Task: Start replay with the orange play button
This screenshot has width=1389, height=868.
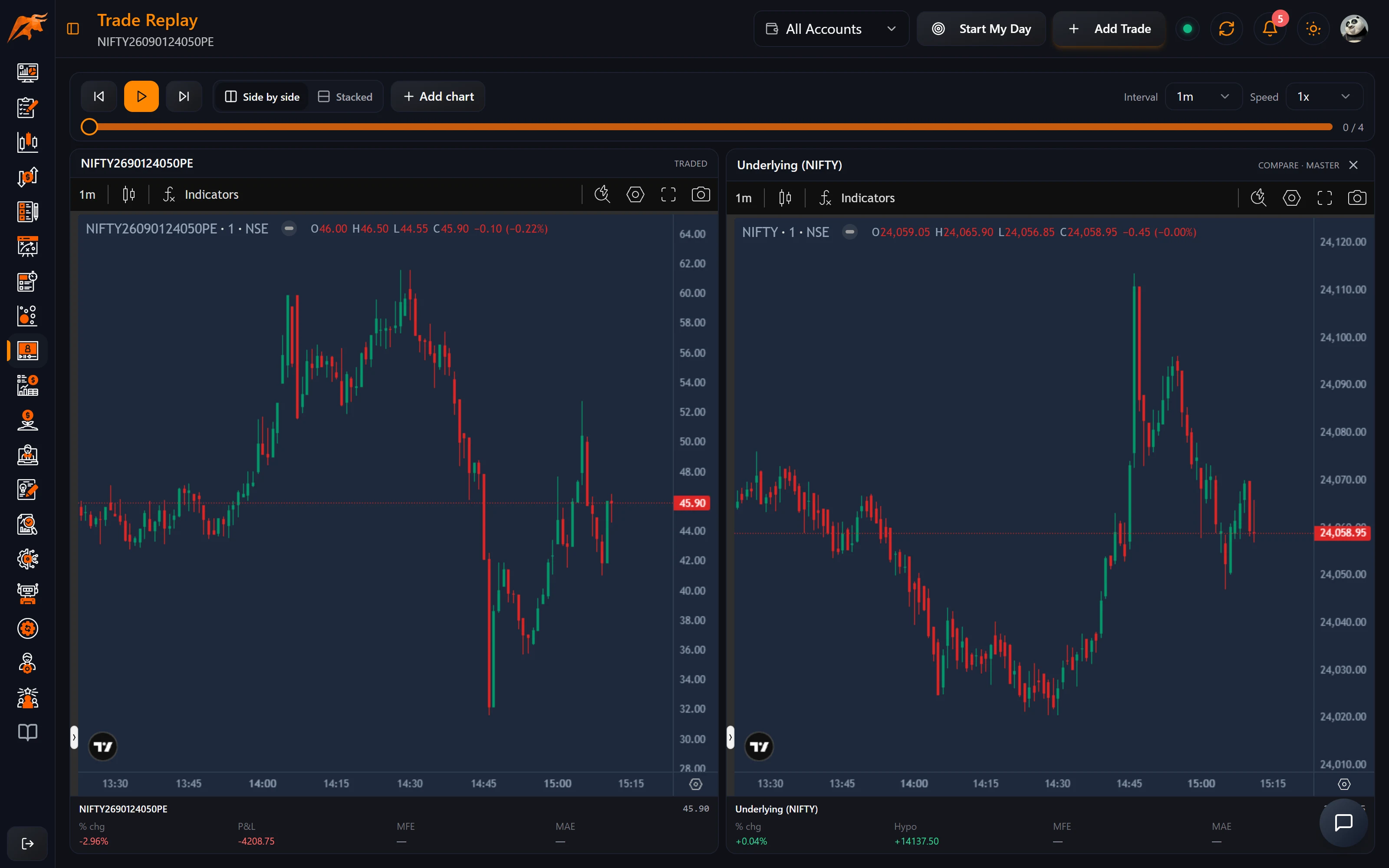Action: [141, 96]
